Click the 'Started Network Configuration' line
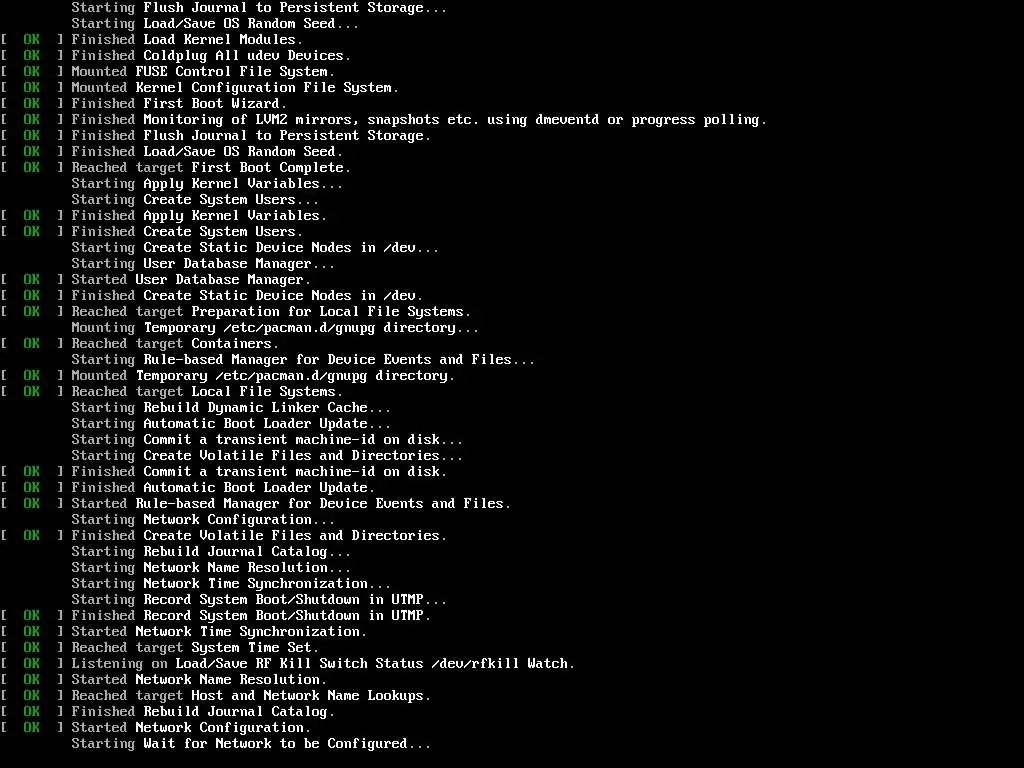Image resolution: width=1024 pixels, height=768 pixels. coord(156,728)
